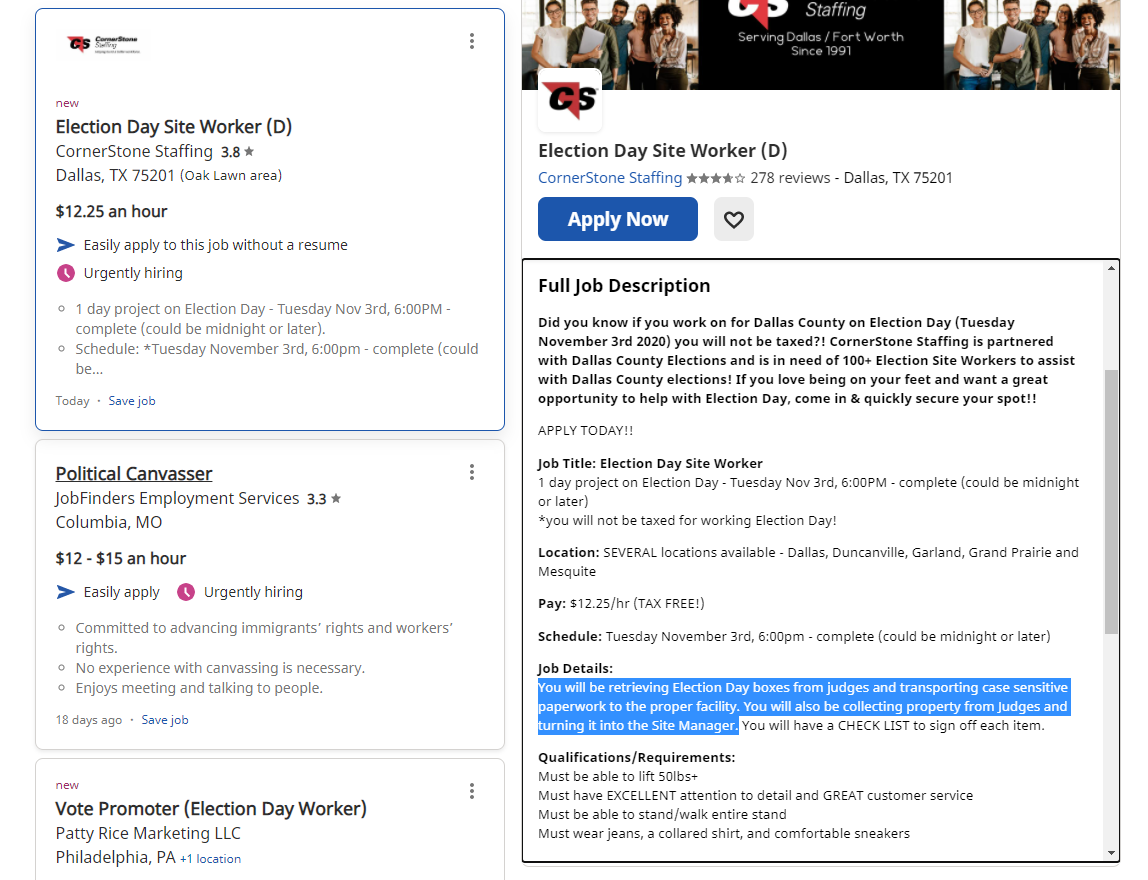Click the Vote Promoter (Election Day Worker) title
This screenshot has height=880, width=1148.
[x=211, y=809]
